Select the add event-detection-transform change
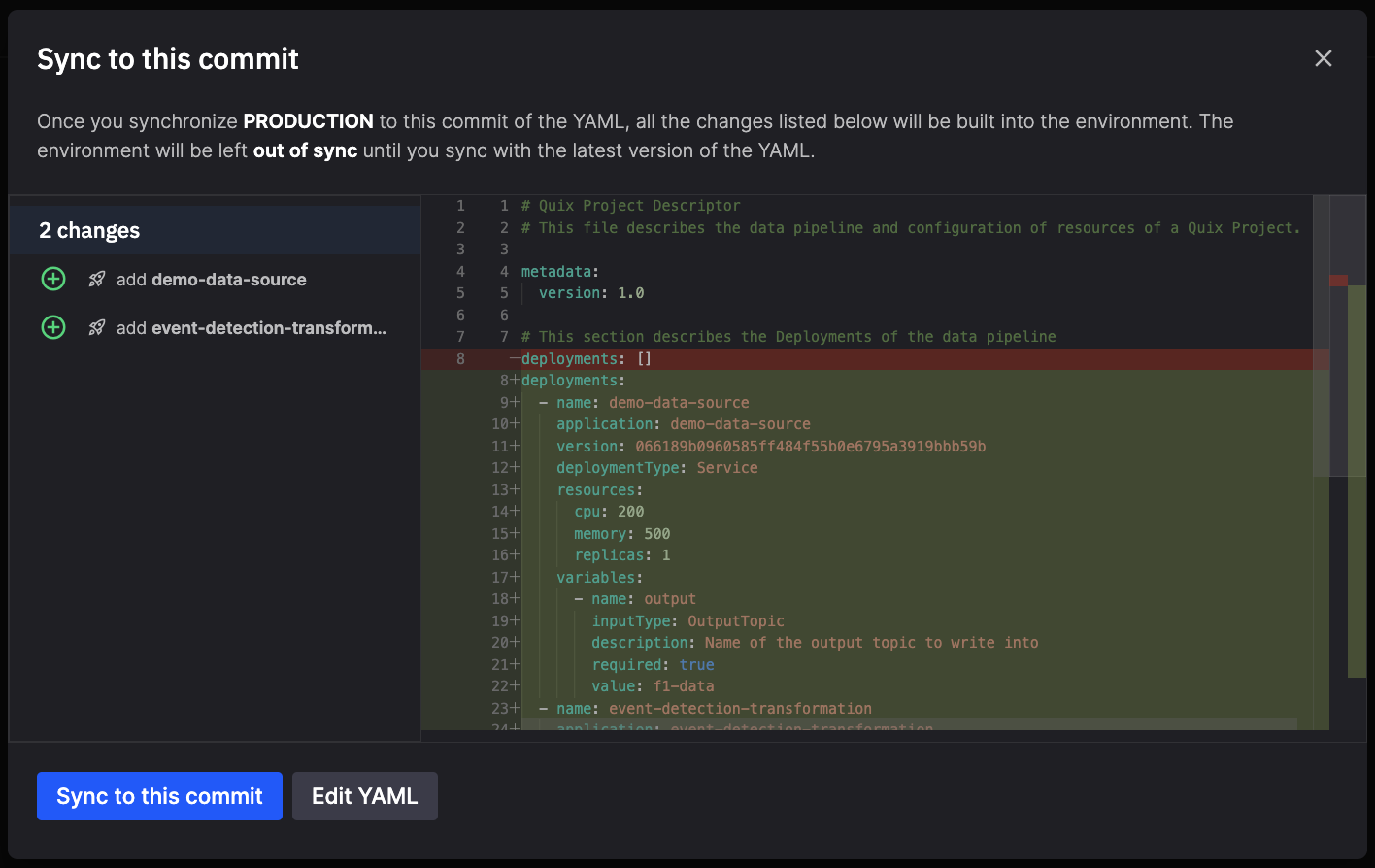The image size is (1375, 868). click(251, 328)
